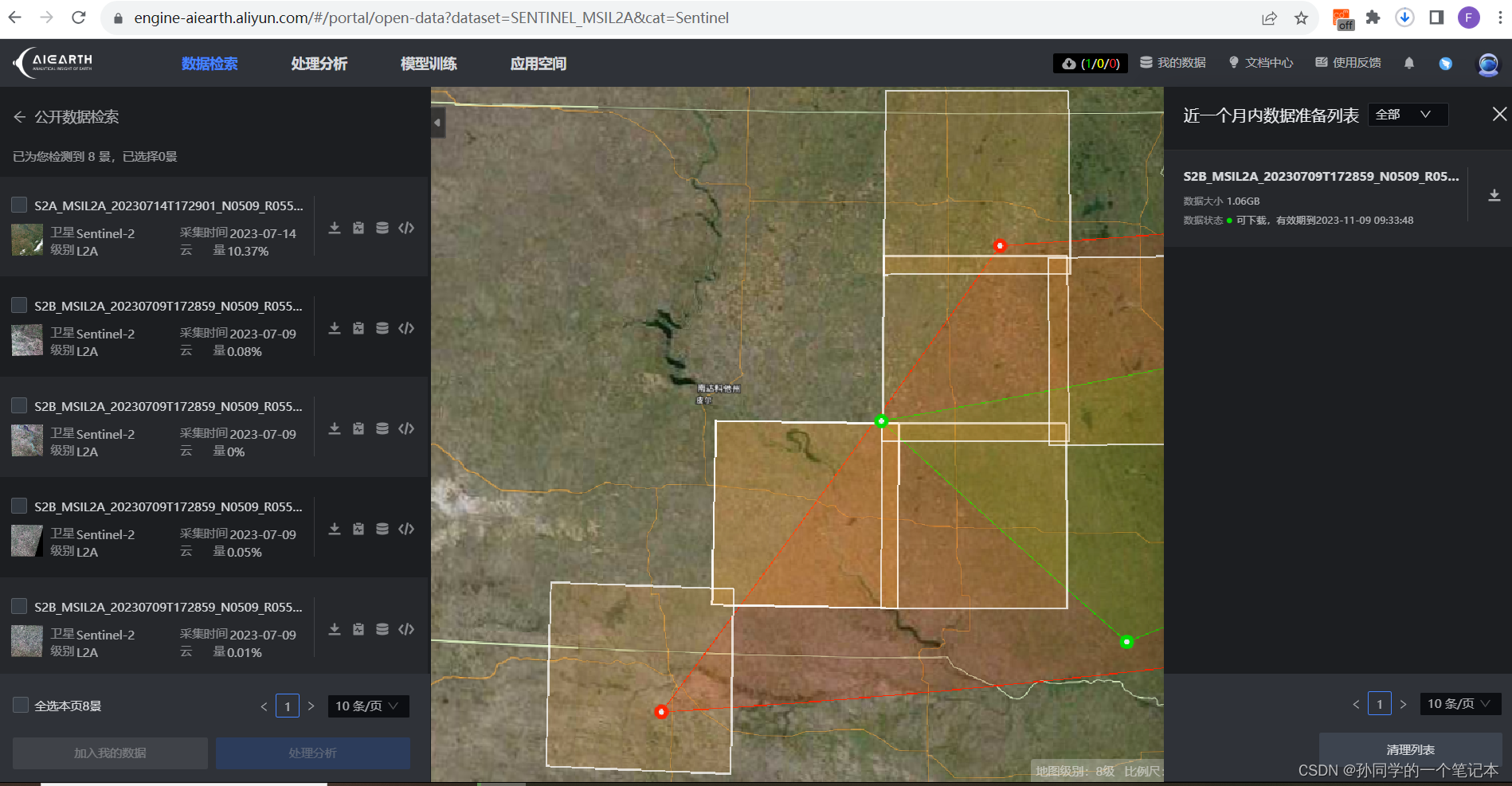Bookmark this page with the star
This screenshot has width=1512, height=786.
(x=1301, y=18)
